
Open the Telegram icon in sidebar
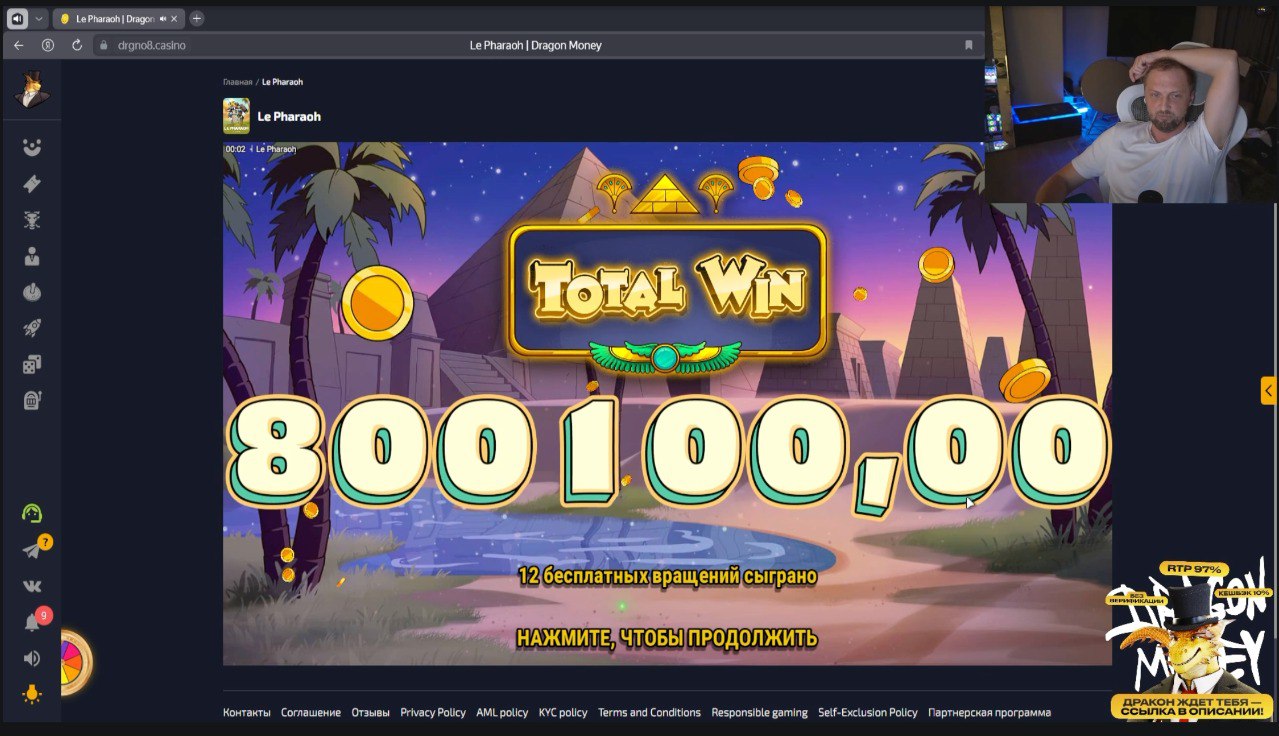[x=32, y=550]
